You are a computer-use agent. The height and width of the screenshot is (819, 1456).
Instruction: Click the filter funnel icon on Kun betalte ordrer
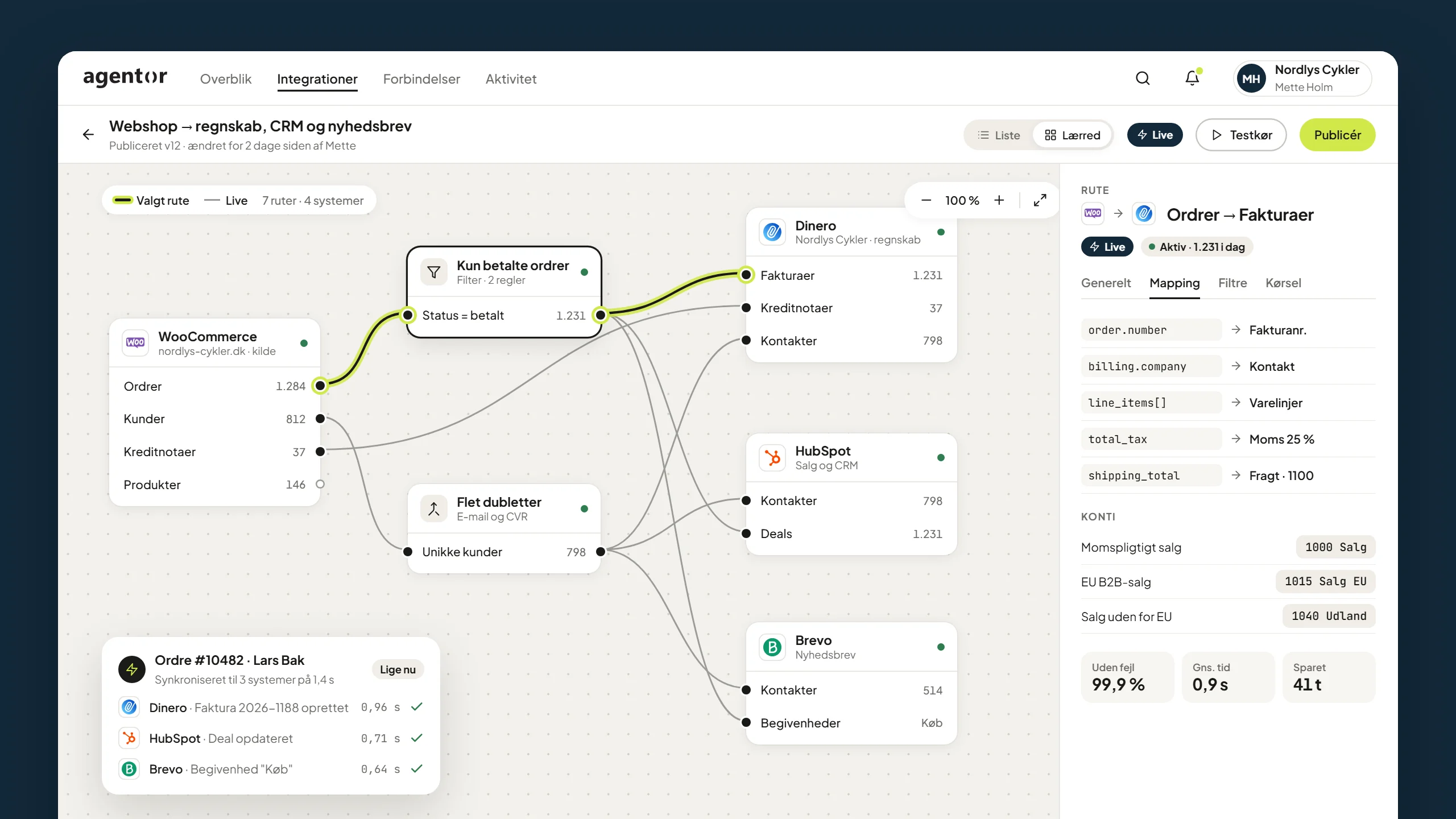click(434, 272)
